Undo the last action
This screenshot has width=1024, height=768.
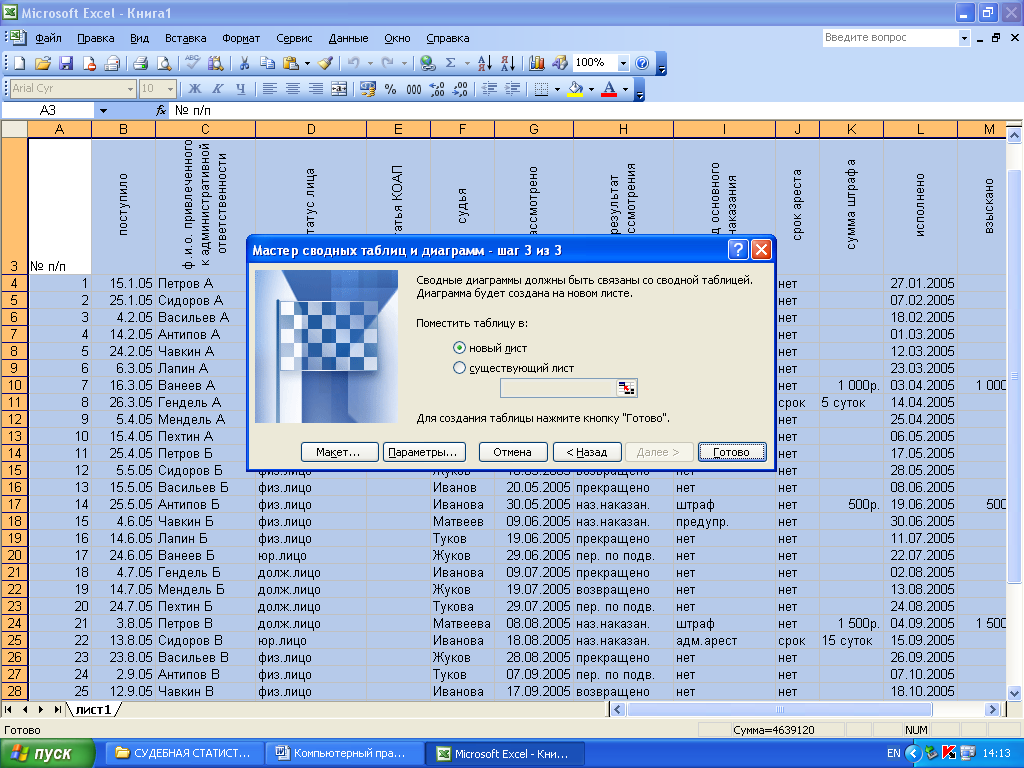(x=353, y=63)
